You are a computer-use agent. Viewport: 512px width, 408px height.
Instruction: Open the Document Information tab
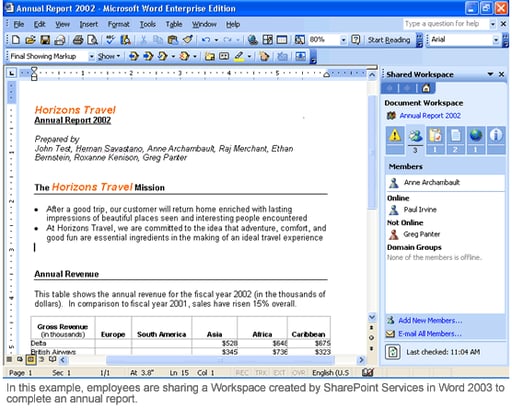point(496,140)
